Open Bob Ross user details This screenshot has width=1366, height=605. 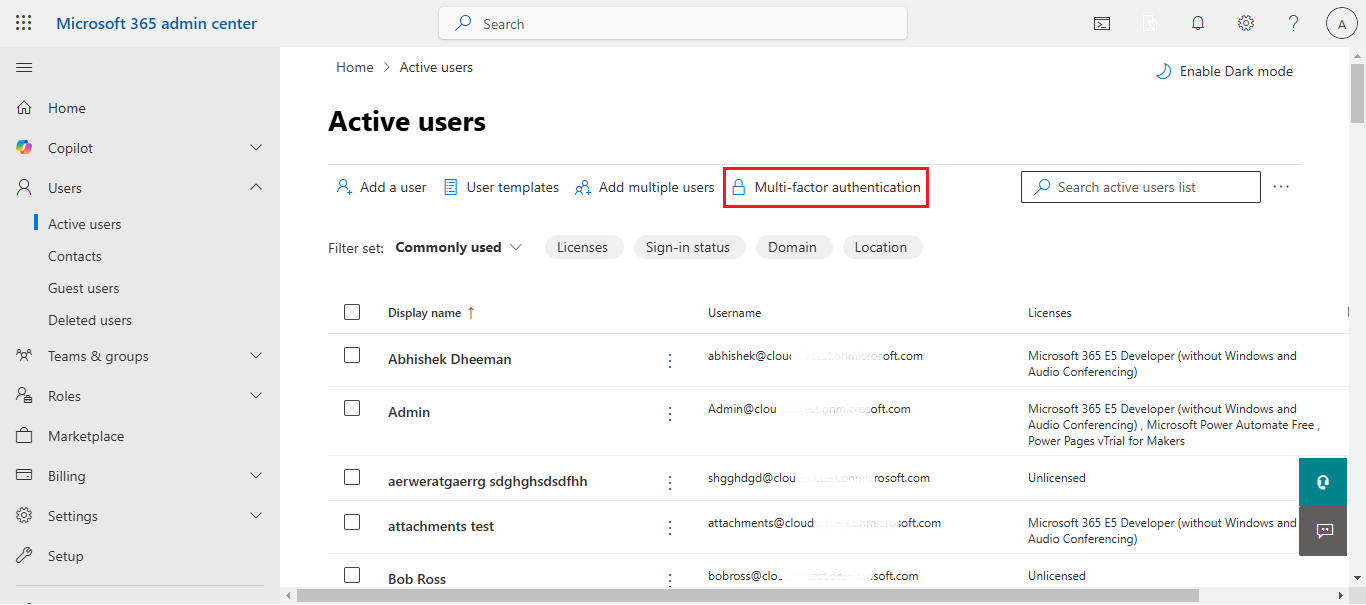click(417, 579)
